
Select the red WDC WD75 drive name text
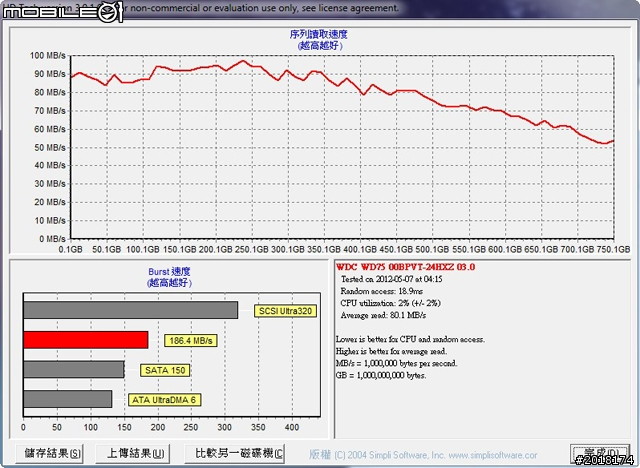(x=405, y=267)
